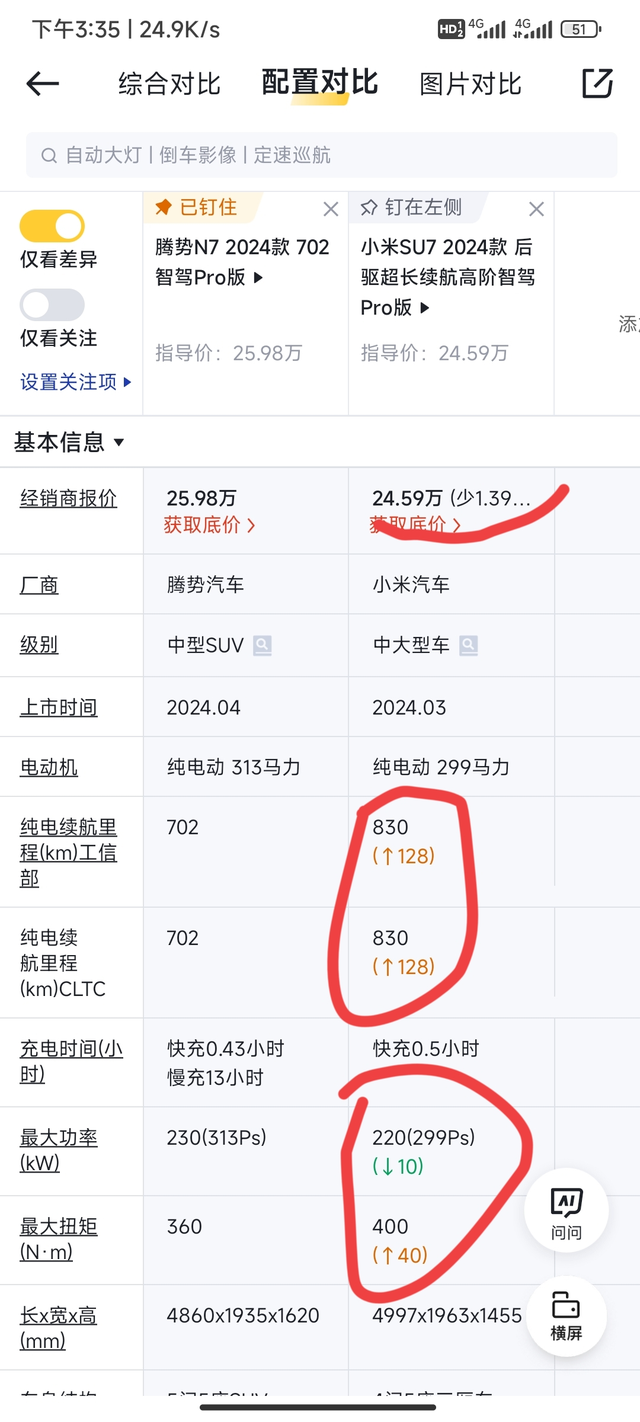This screenshot has width=640, height=1422.
Task: Open the 设置关注项 link
Action: [x=76, y=381]
